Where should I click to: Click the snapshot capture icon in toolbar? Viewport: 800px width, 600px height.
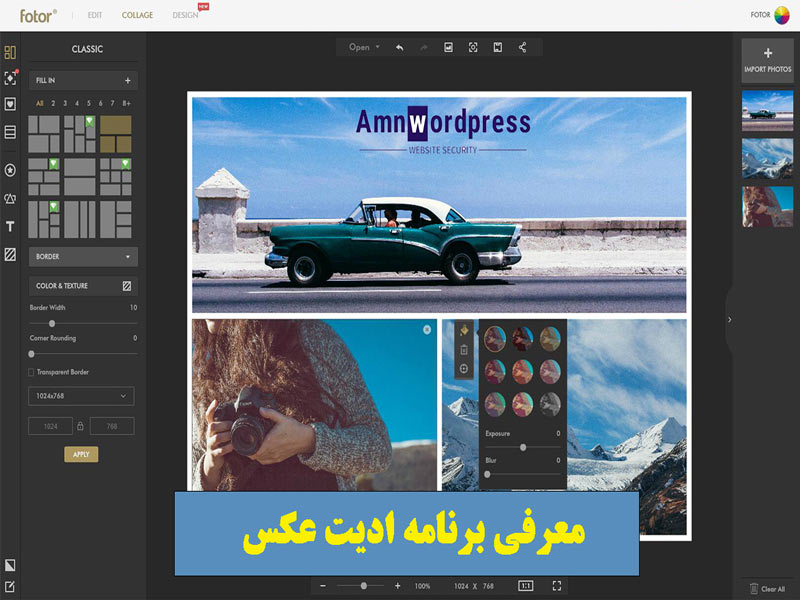click(473, 47)
